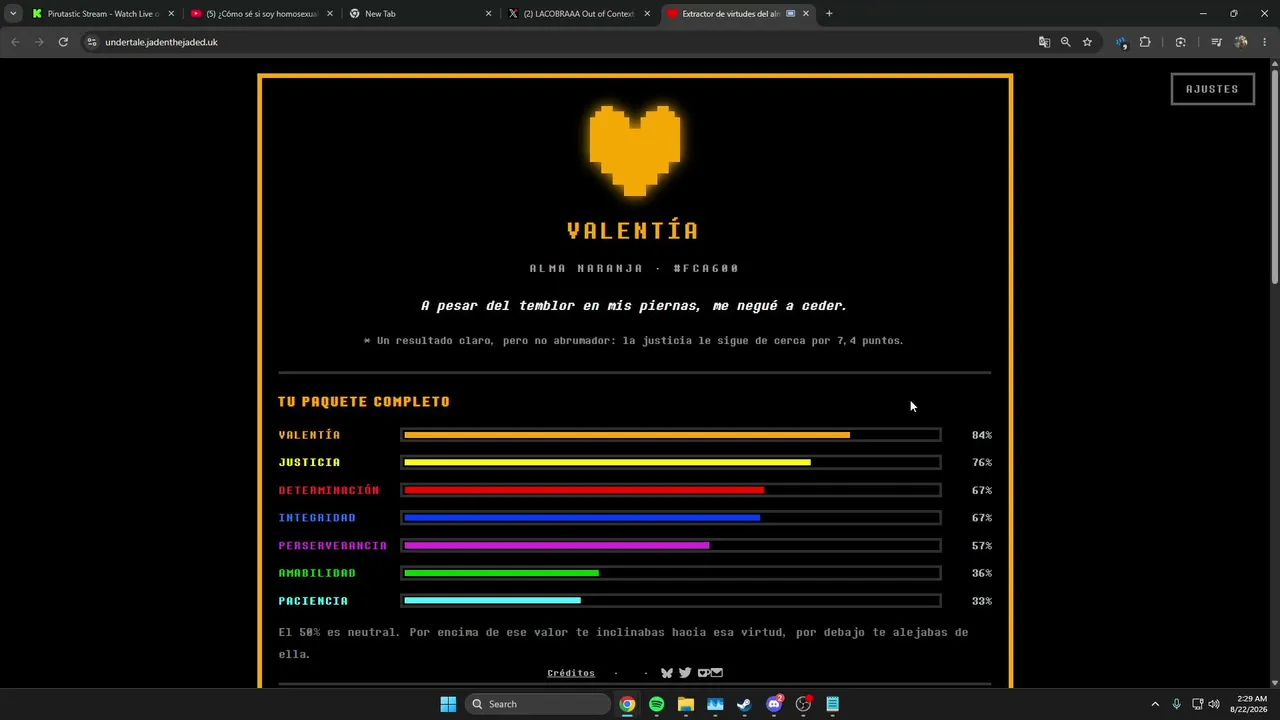Image resolution: width=1280 pixels, height=720 pixels.
Task: Click the taskbar Search box
Action: [538, 704]
